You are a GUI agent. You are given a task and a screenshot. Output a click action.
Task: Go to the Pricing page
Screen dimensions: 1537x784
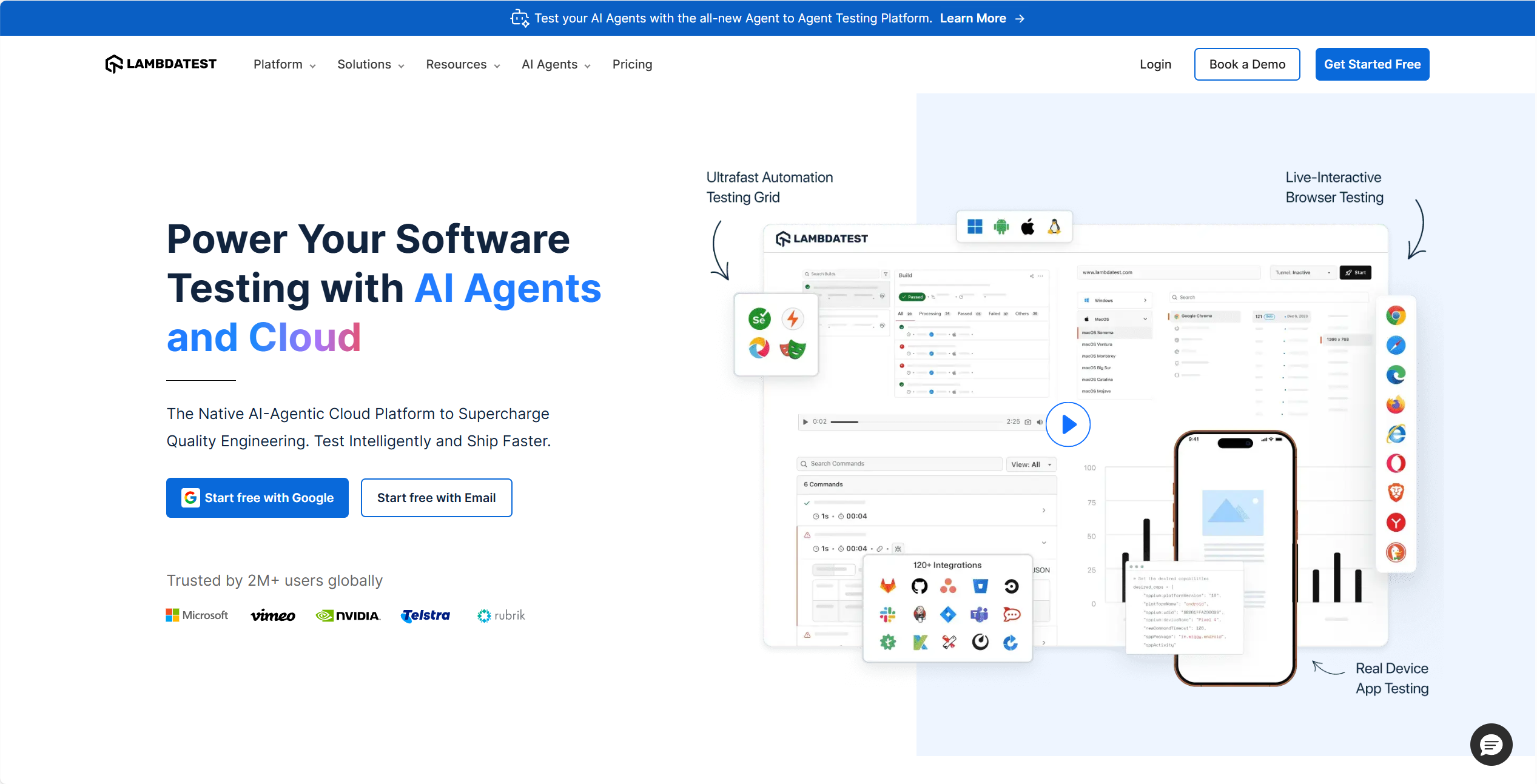tap(632, 64)
